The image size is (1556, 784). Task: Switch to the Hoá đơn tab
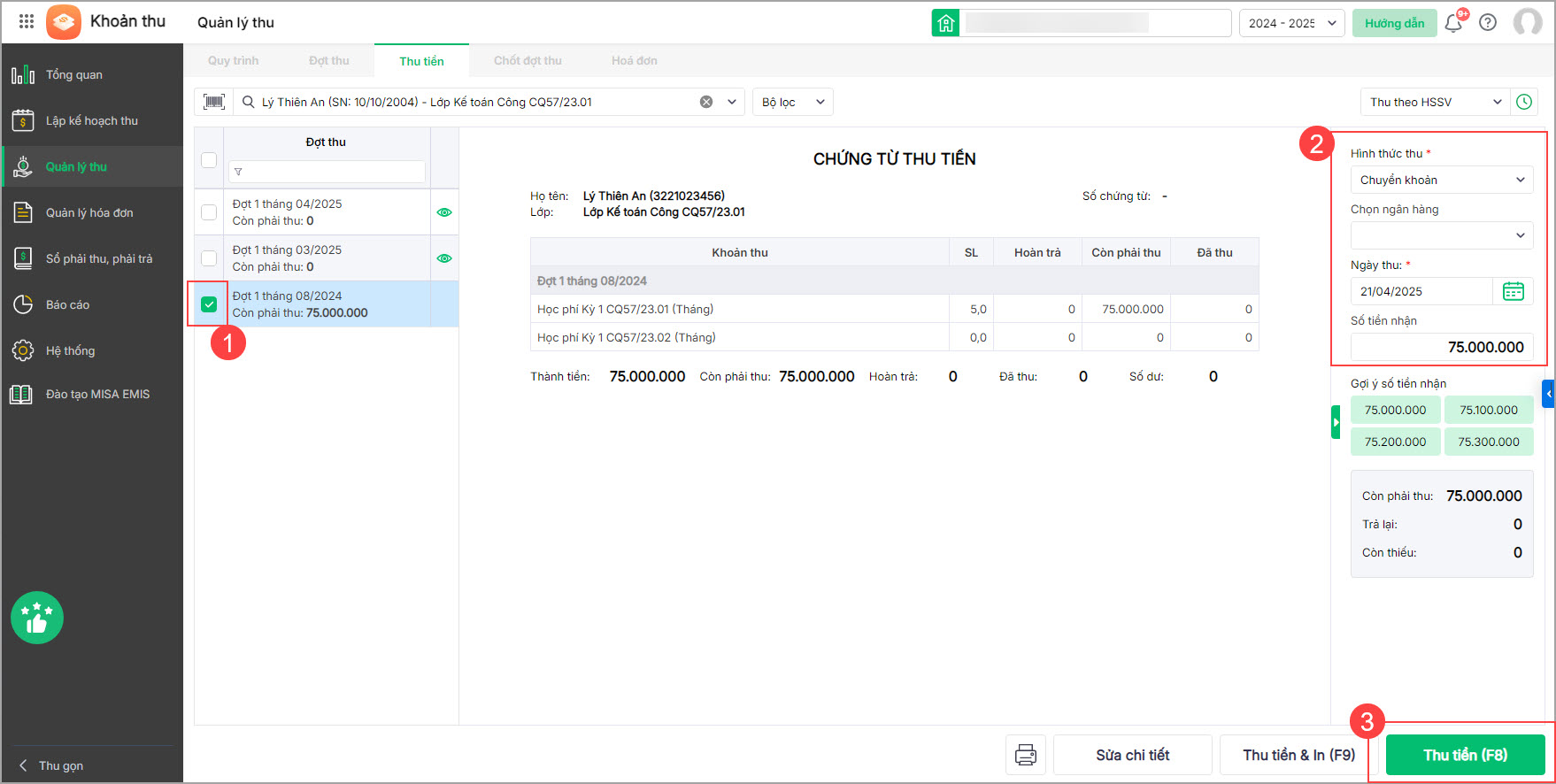coord(635,60)
